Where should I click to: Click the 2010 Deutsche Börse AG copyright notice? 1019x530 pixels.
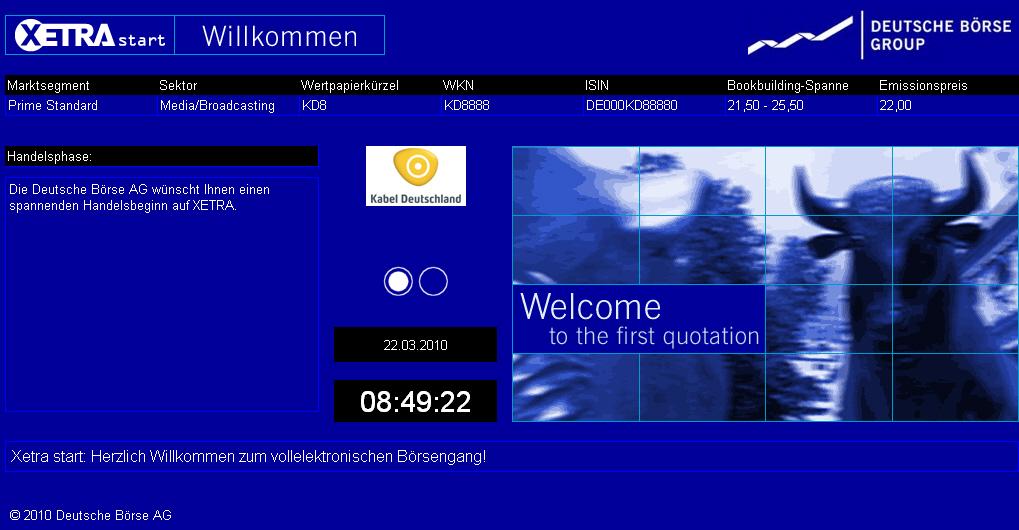pyautogui.click(x=90, y=515)
